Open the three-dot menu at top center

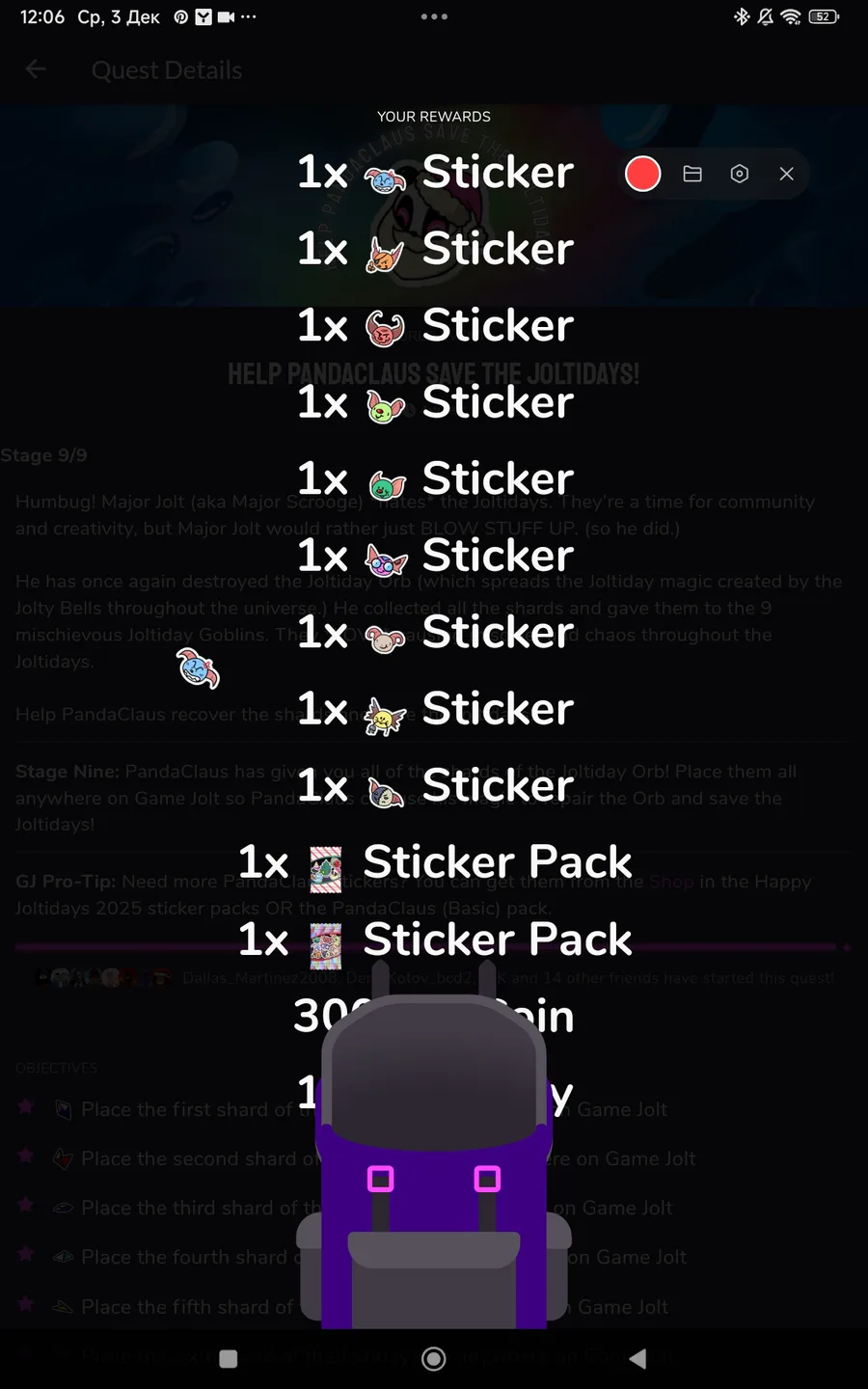coord(434,16)
